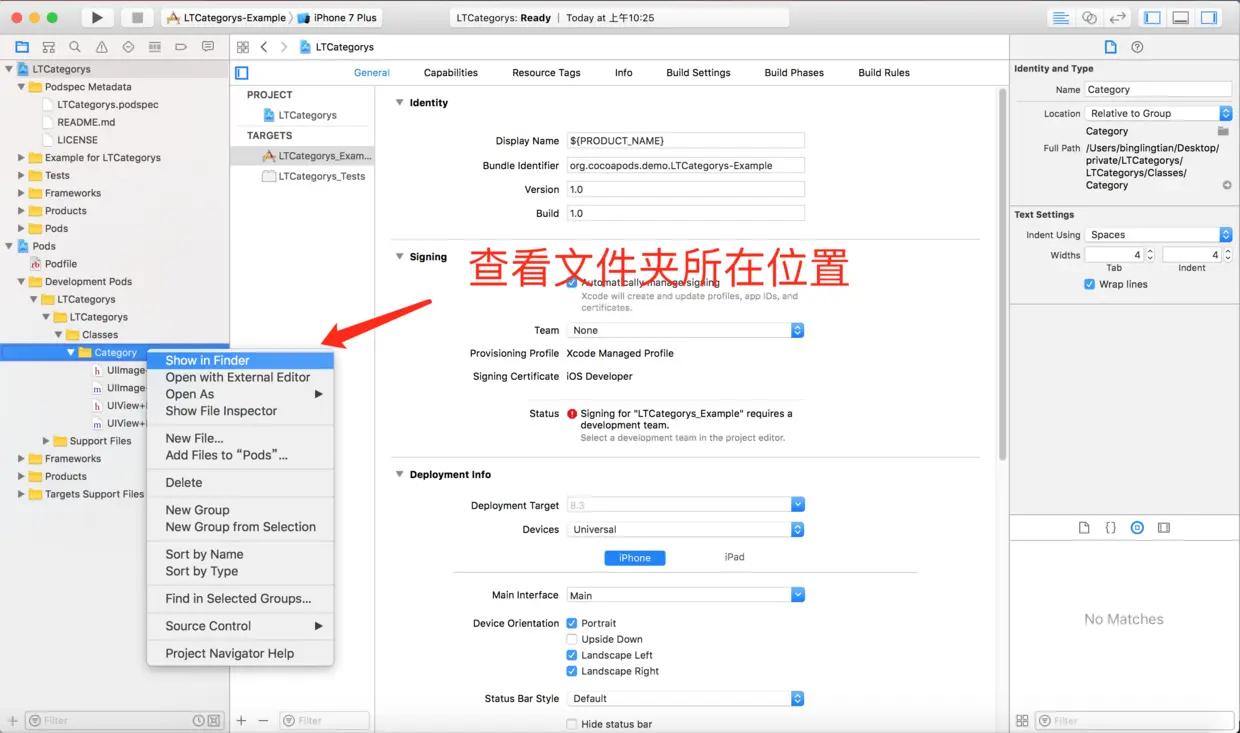Switch to the Build Phases tab
The image size is (1240, 733).
[x=794, y=73]
